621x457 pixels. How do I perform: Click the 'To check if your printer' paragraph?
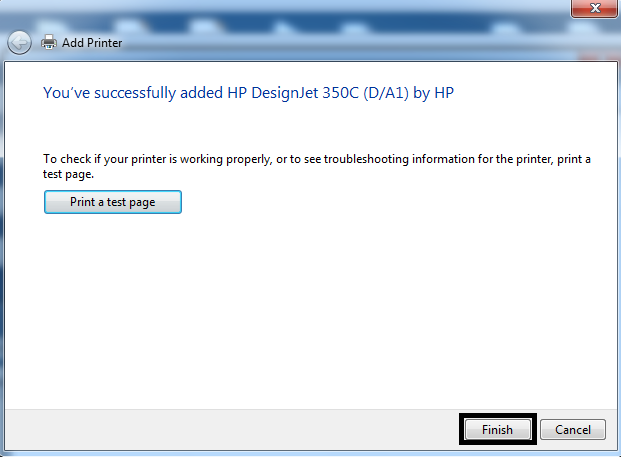[317, 166]
